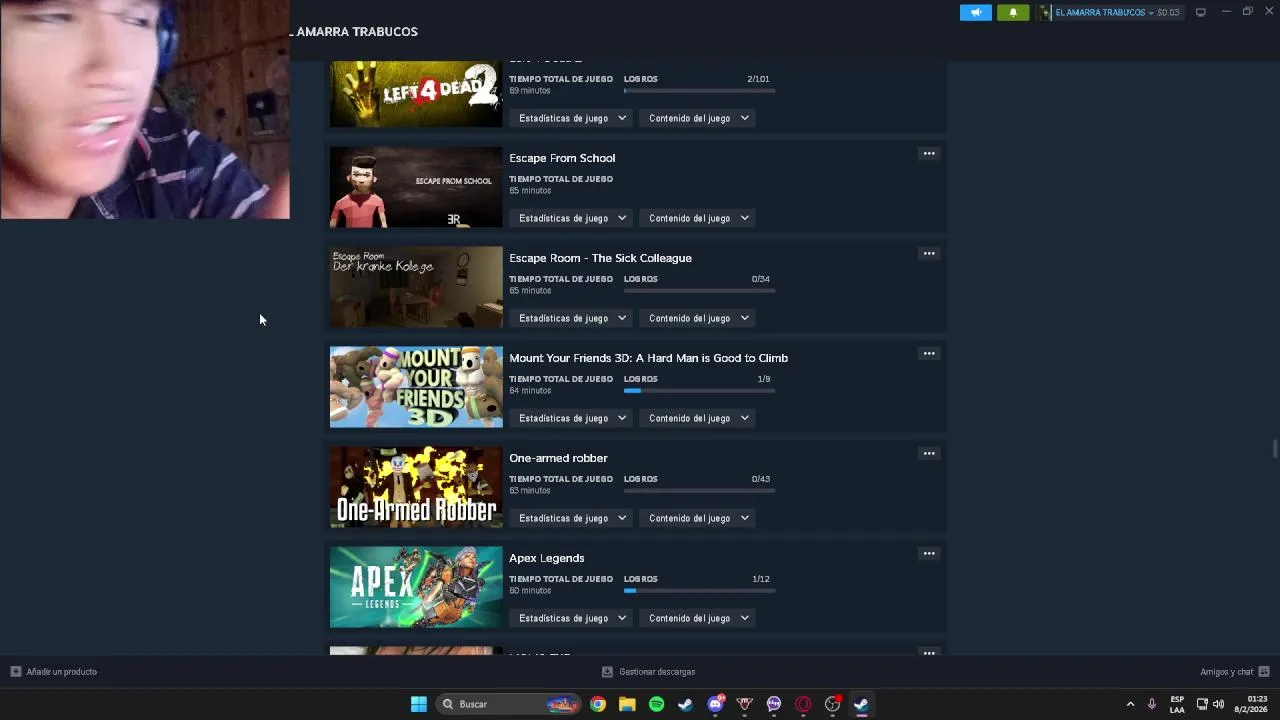
Task: Open the Apex Legends title link
Action: click(546, 558)
